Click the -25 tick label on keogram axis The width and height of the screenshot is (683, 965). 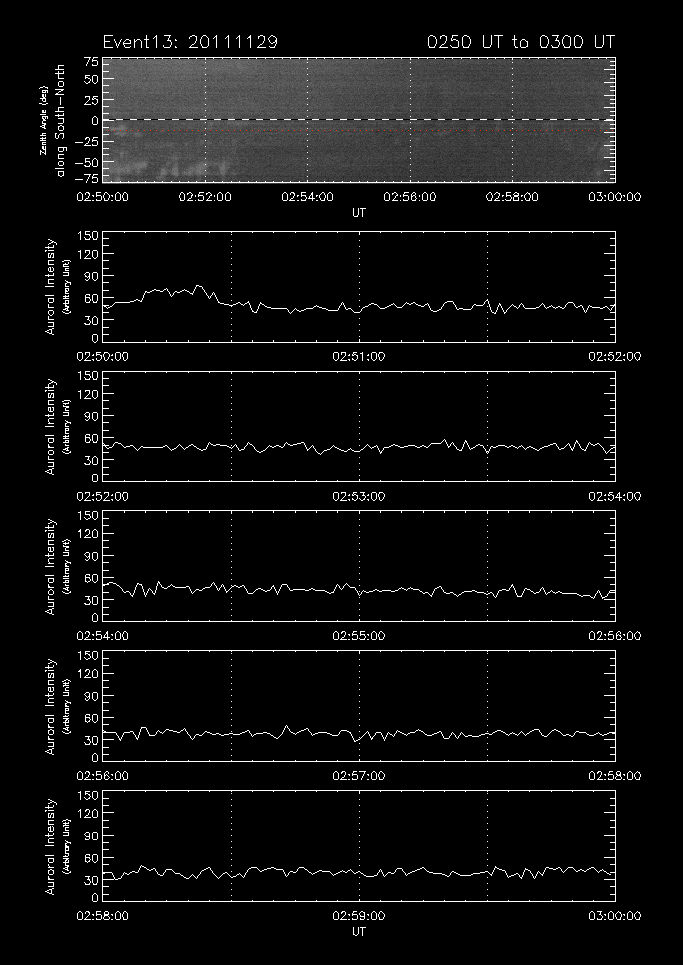(x=88, y=143)
